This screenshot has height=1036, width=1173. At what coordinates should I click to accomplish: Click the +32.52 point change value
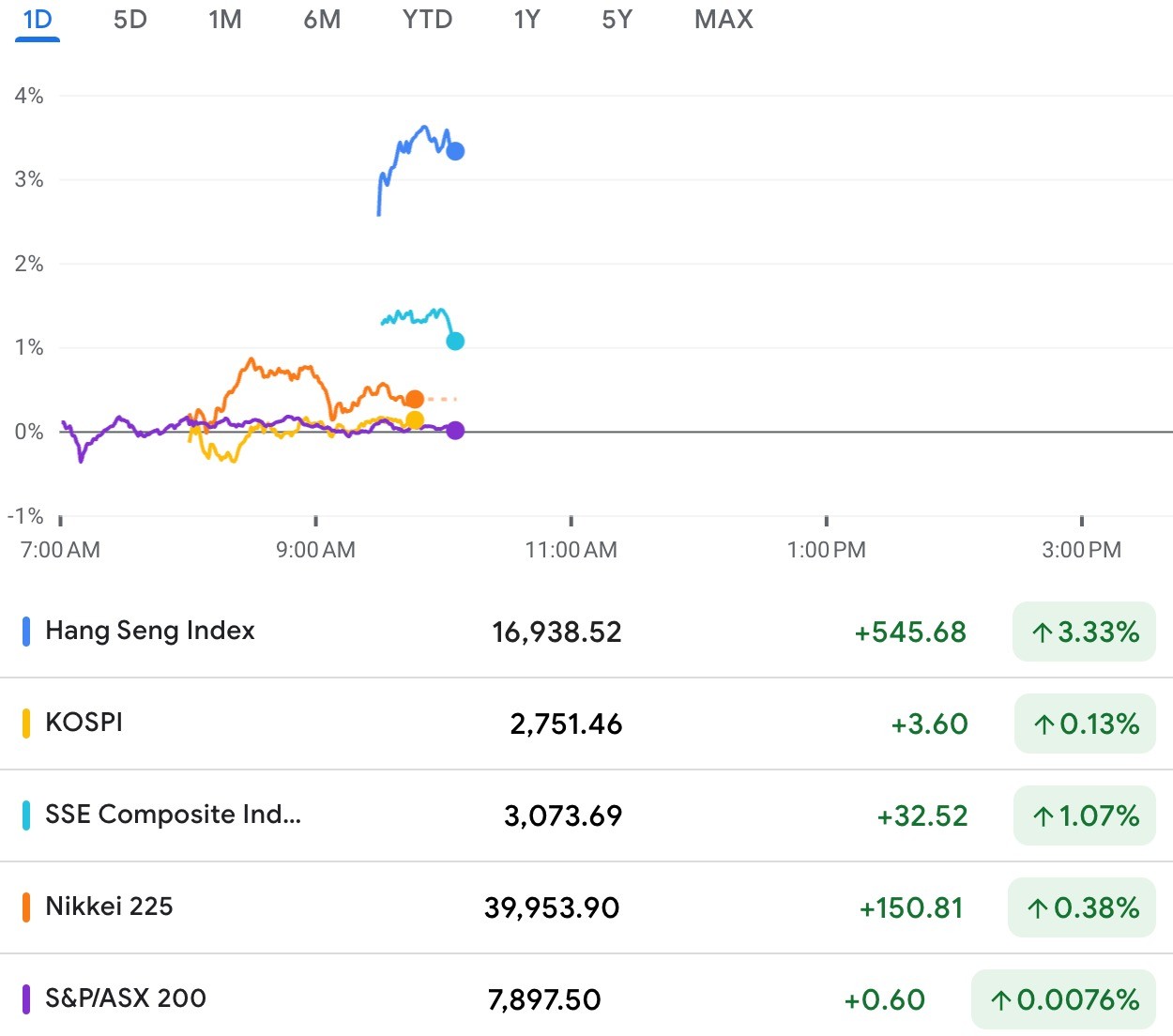coord(922,816)
